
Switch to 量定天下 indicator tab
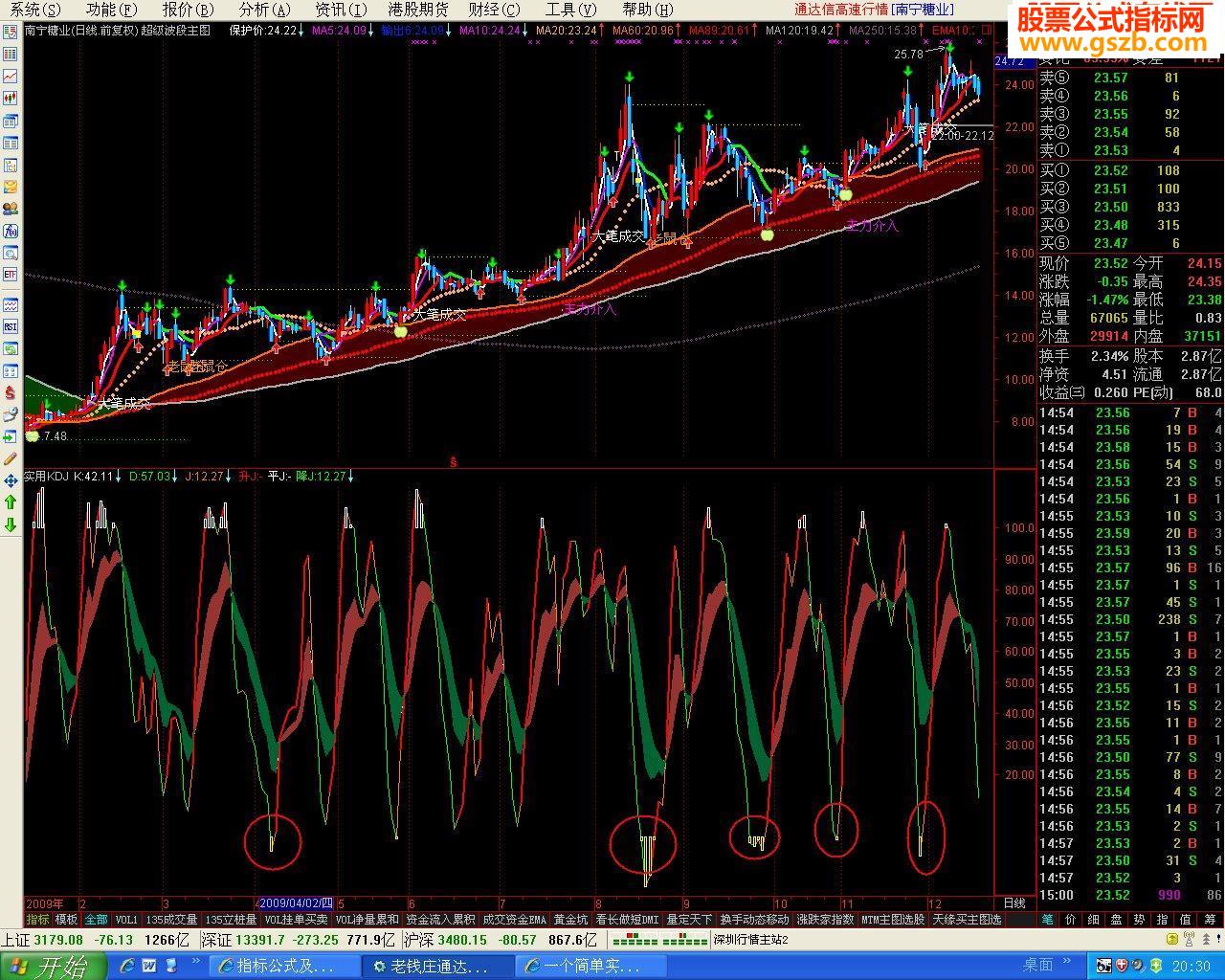pos(689,919)
